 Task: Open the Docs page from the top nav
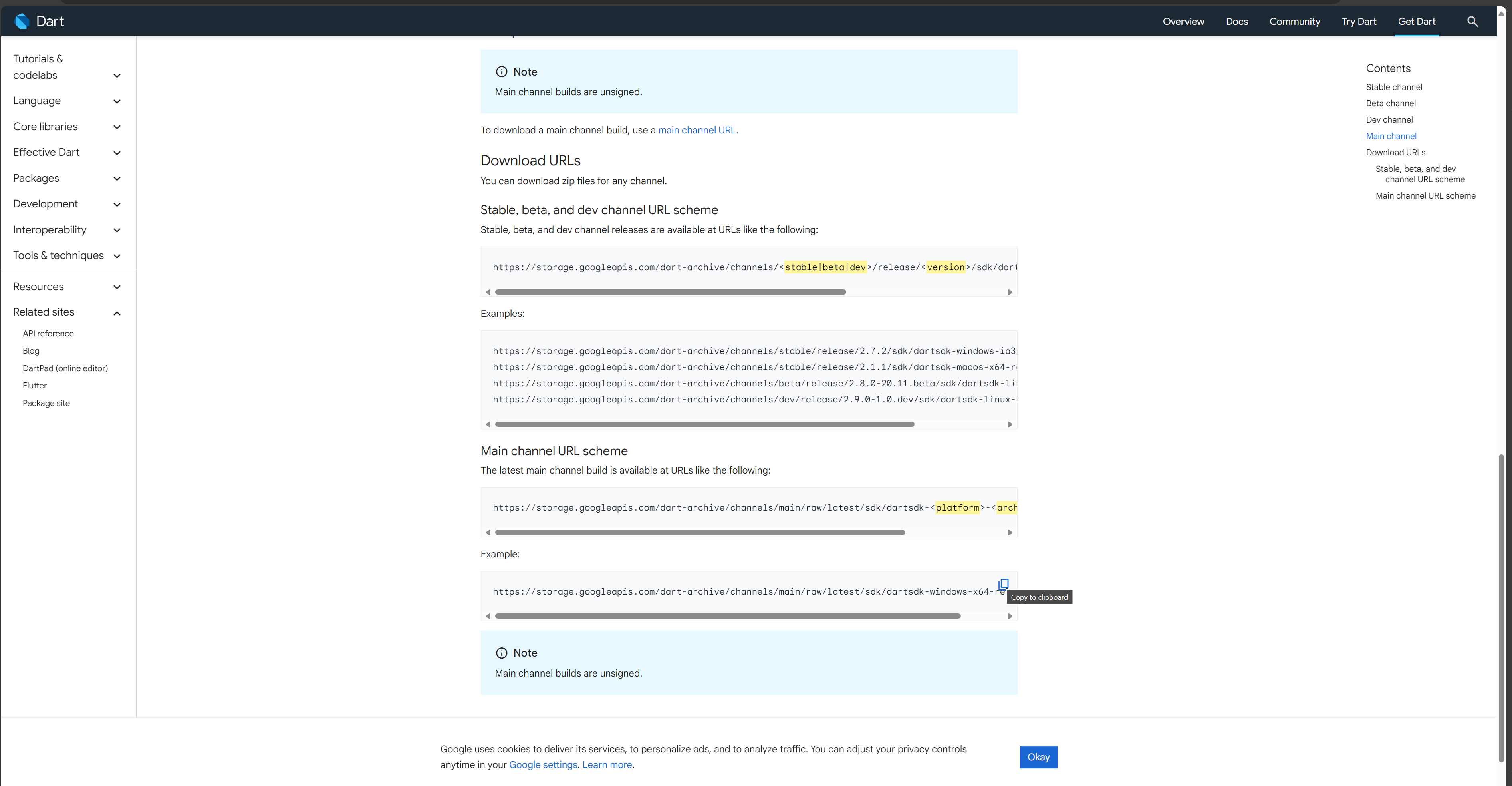click(x=1237, y=21)
